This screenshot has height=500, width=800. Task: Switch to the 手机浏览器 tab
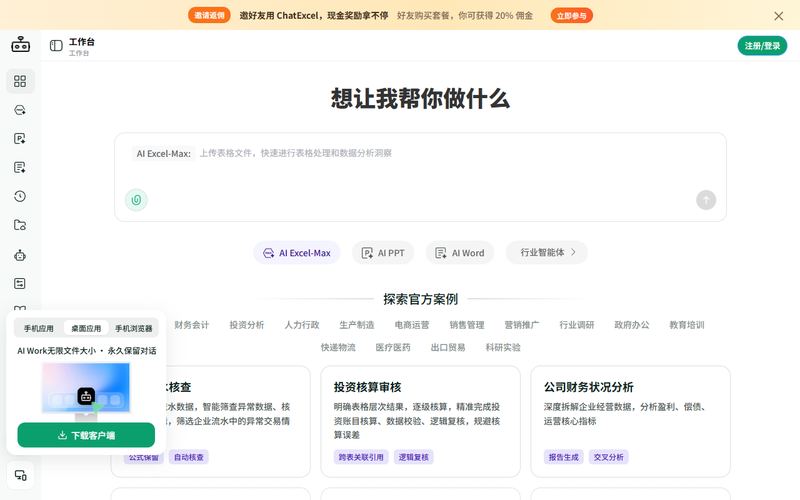click(x=134, y=328)
